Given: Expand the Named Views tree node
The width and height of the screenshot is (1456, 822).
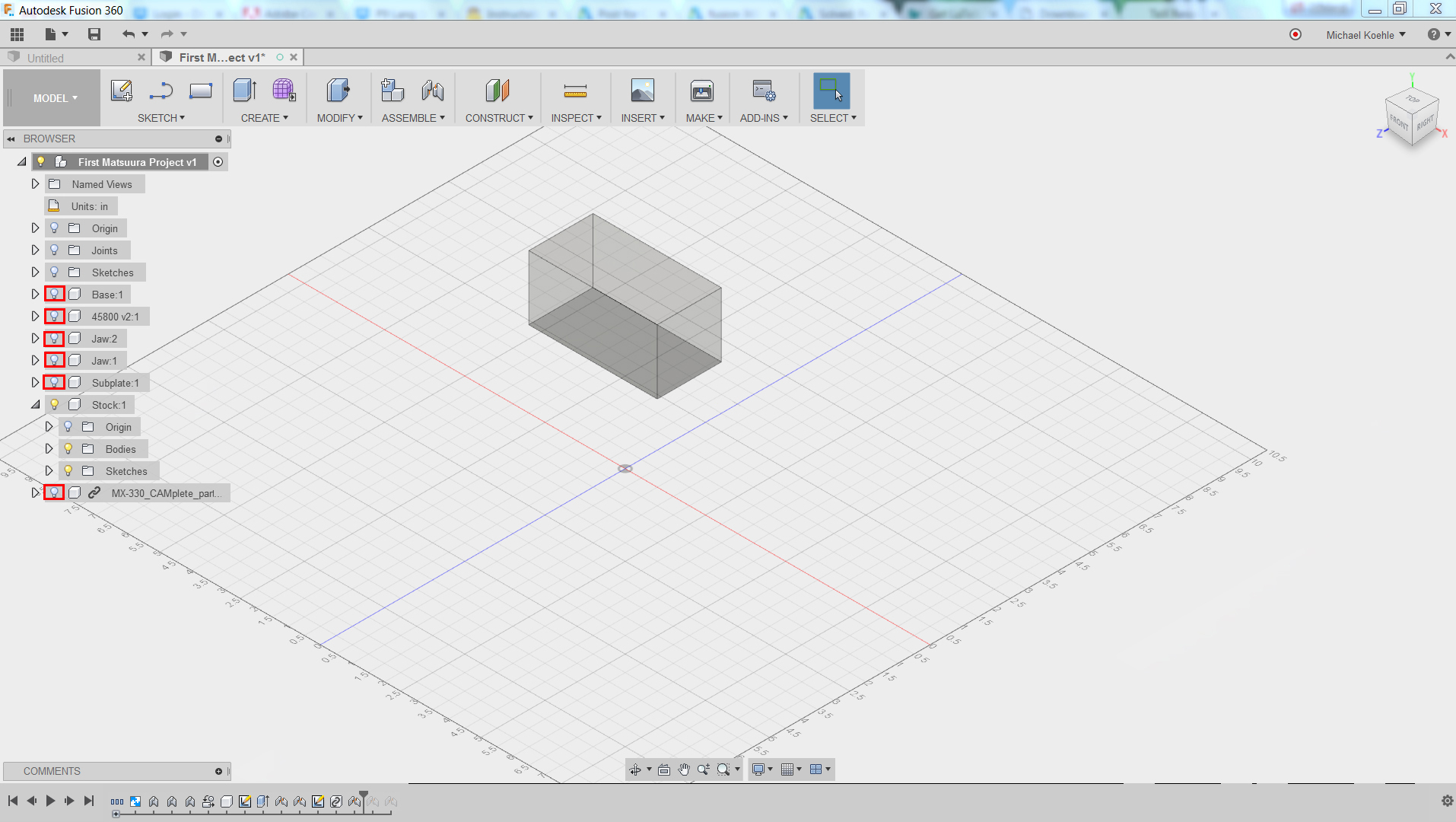Looking at the screenshot, I should tap(35, 184).
